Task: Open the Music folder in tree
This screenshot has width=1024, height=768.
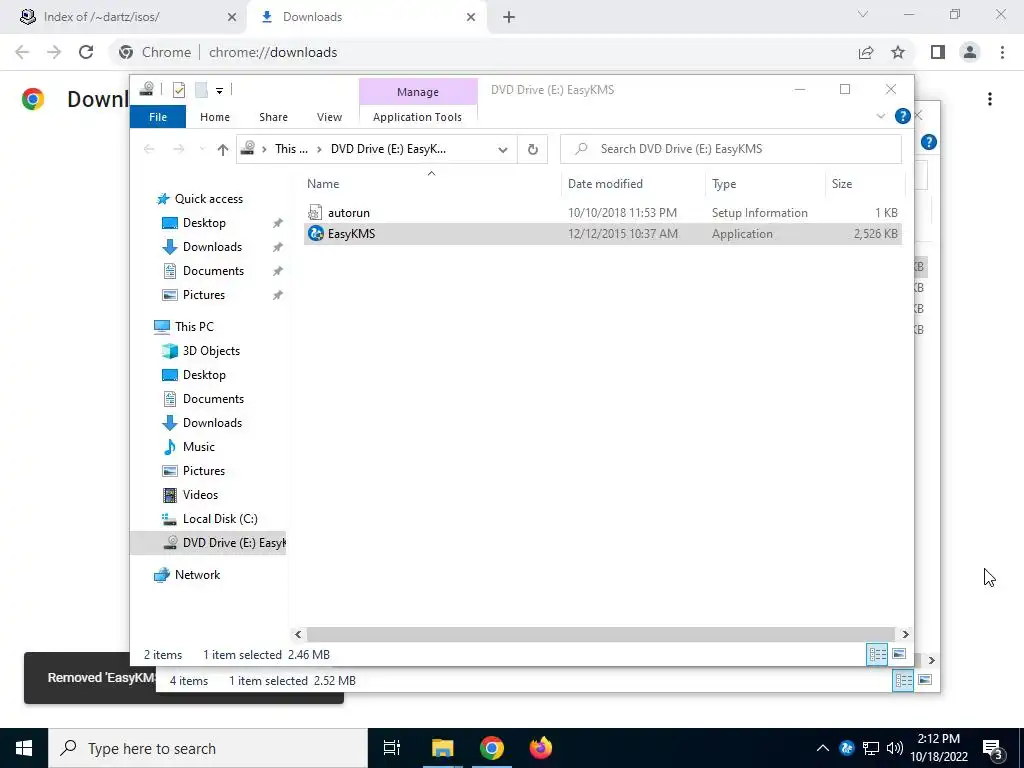Action: [x=199, y=447]
